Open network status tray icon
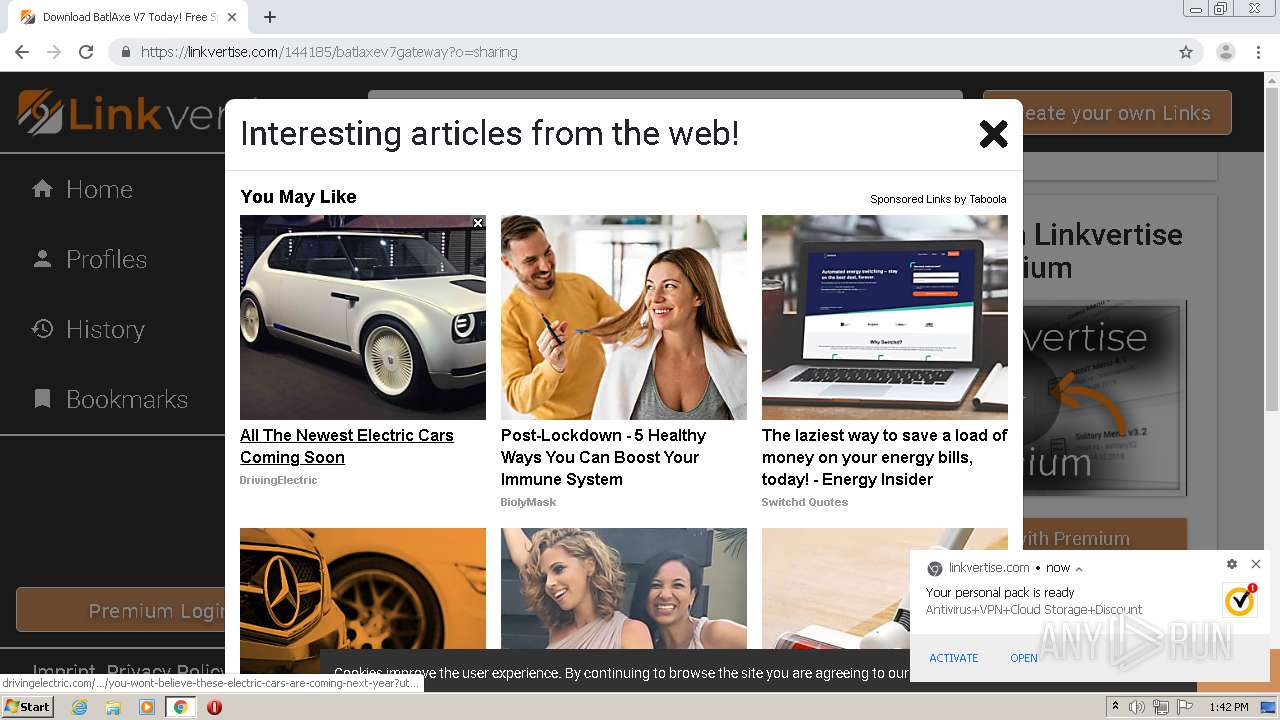The height and width of the screenshot is (720, 1280). [x=1161, y=707]
